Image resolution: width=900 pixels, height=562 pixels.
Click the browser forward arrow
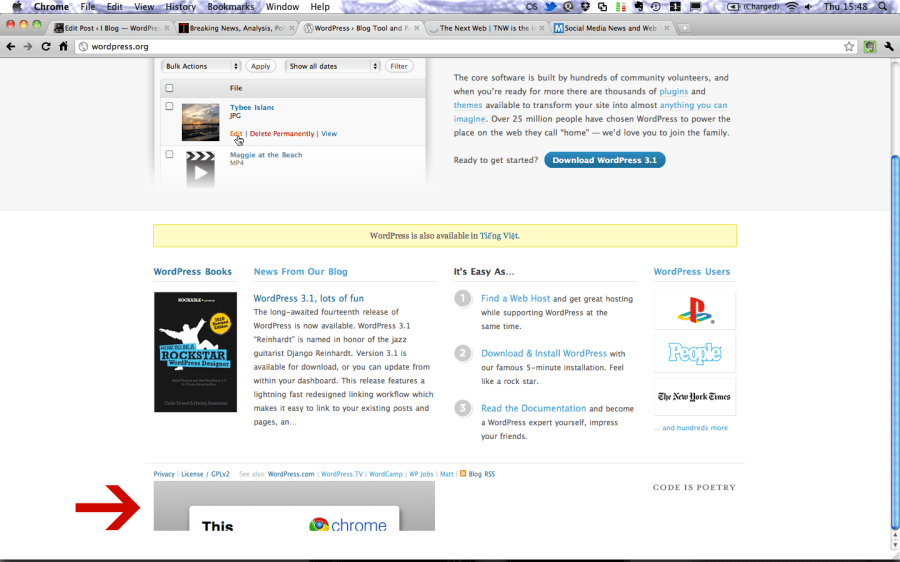[x=28, y=46]
